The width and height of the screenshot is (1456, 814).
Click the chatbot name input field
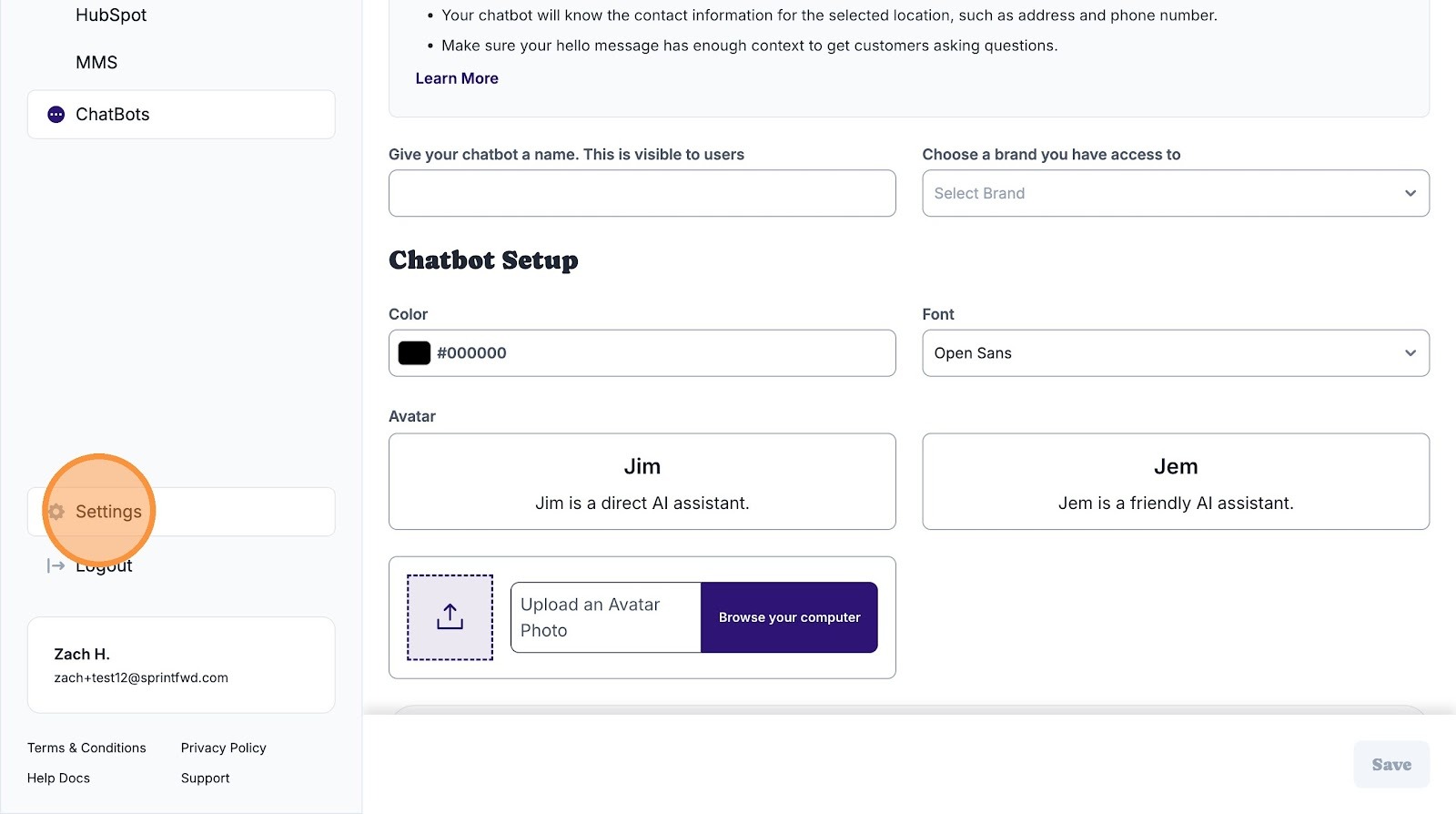pyautogui.click(x=642, y=193)
